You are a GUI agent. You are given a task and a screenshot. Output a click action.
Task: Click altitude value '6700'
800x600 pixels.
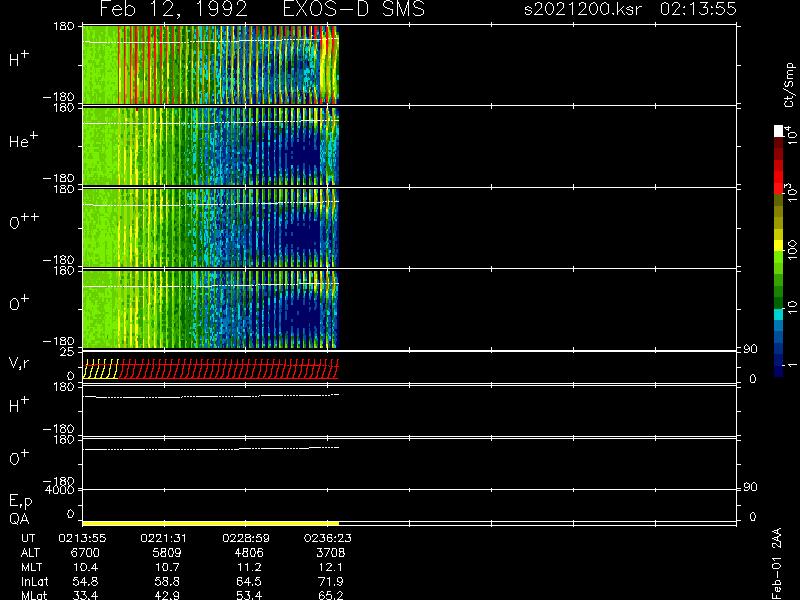pos(85,553)
